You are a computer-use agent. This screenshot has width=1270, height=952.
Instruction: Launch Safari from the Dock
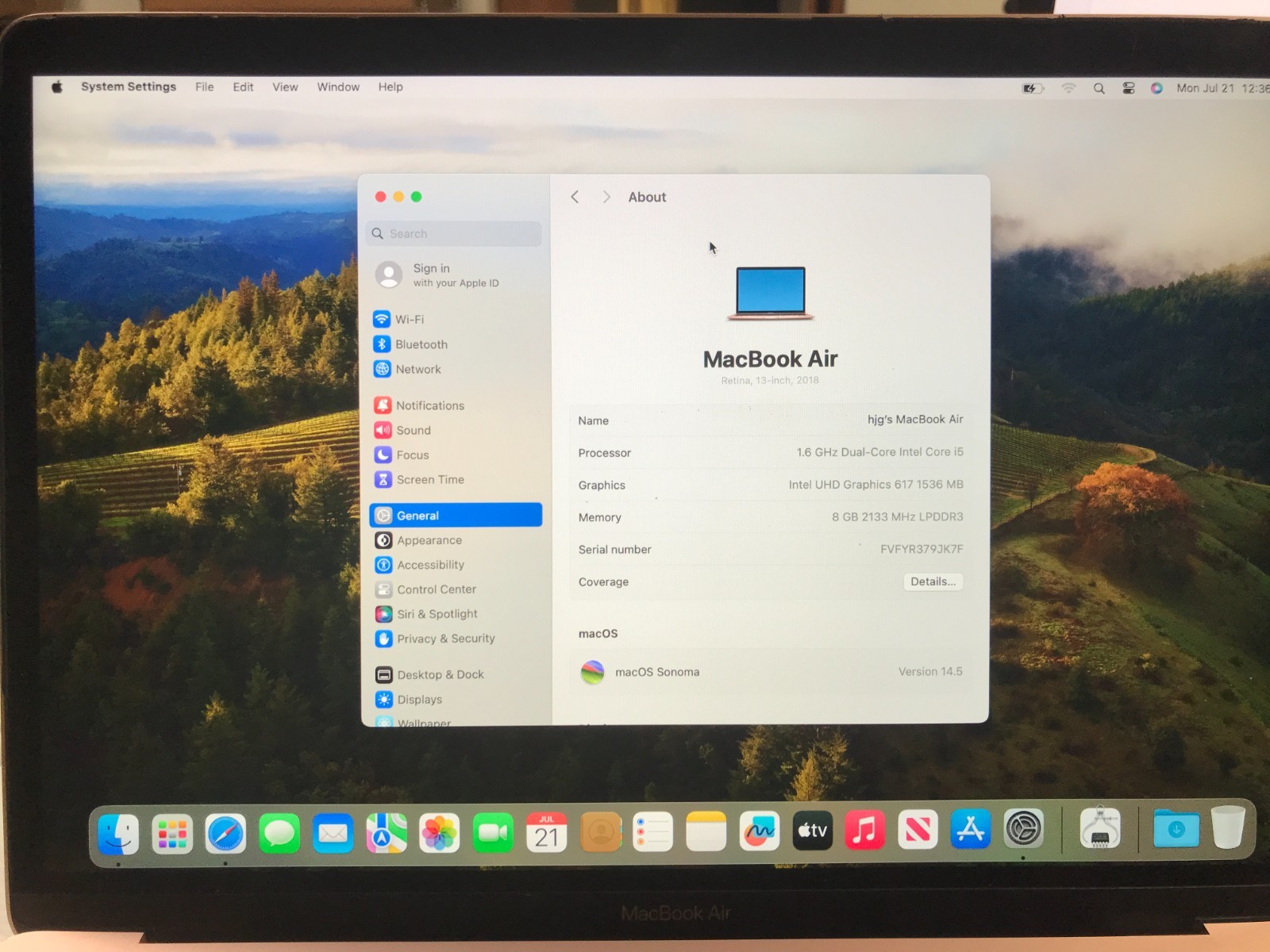click(225, 831)
